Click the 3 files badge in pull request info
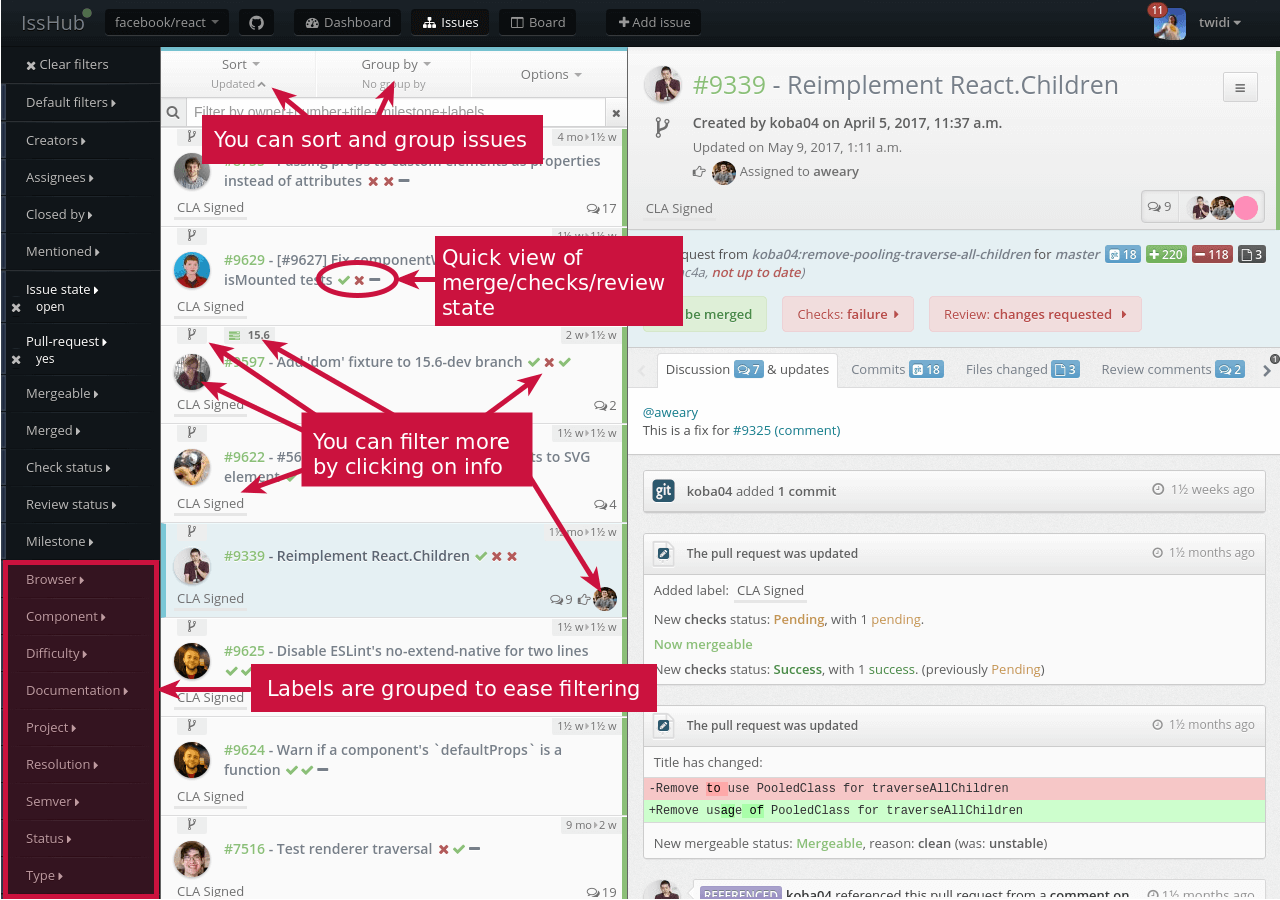 [1252, 254]
